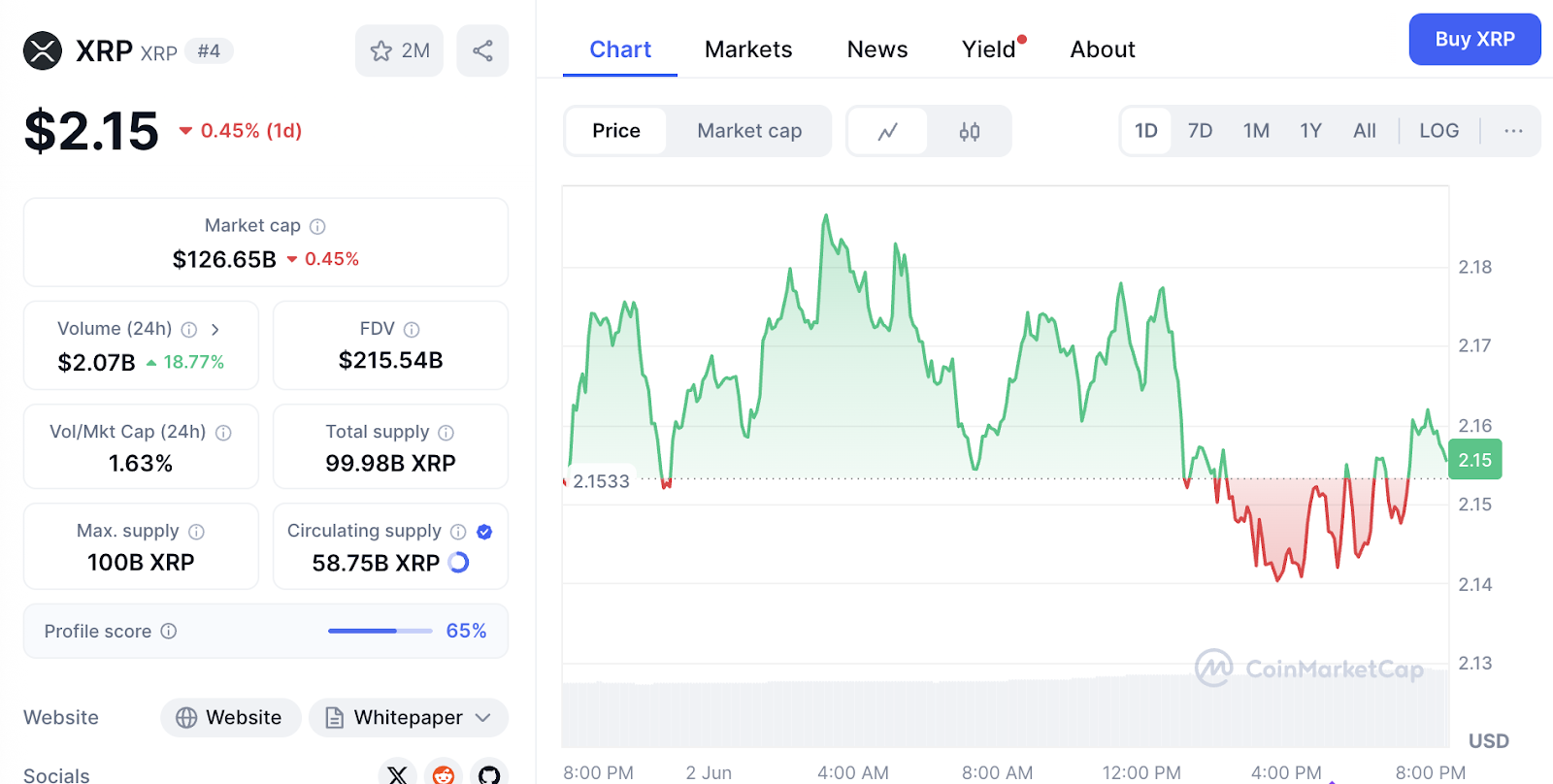The width and height of the screenshot is (1553, 784).
Task: Click the verified badge beside Circulating supply
Action: [484, 532]
